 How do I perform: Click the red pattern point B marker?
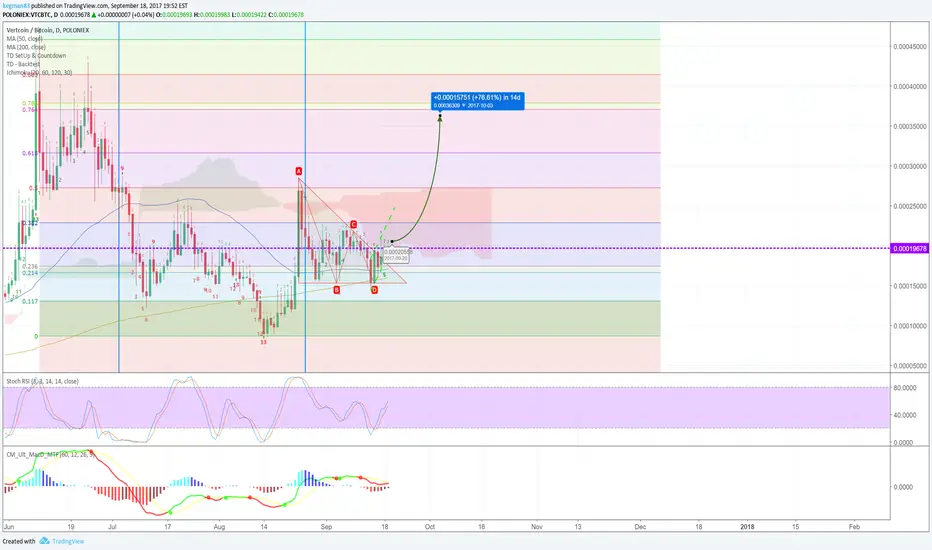click(x=336, y=290)
